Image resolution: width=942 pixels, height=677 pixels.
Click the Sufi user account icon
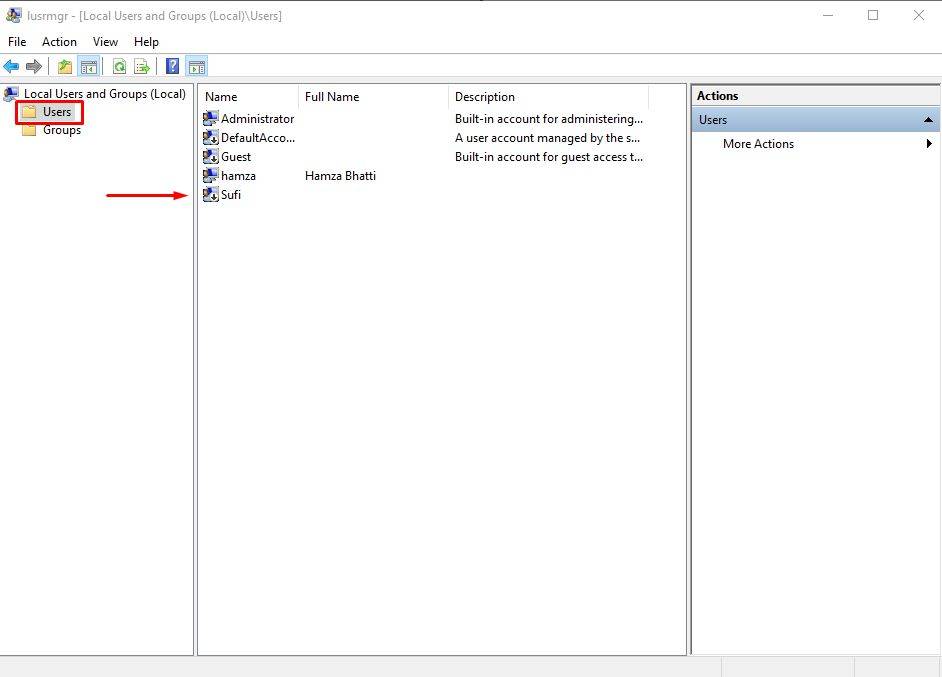[210, 195]
